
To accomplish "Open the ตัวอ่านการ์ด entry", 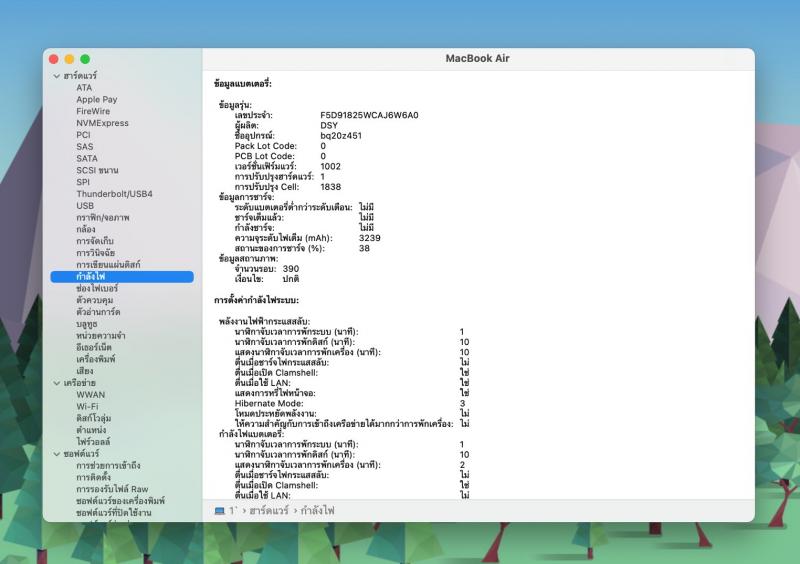I will tap(98, 312).
